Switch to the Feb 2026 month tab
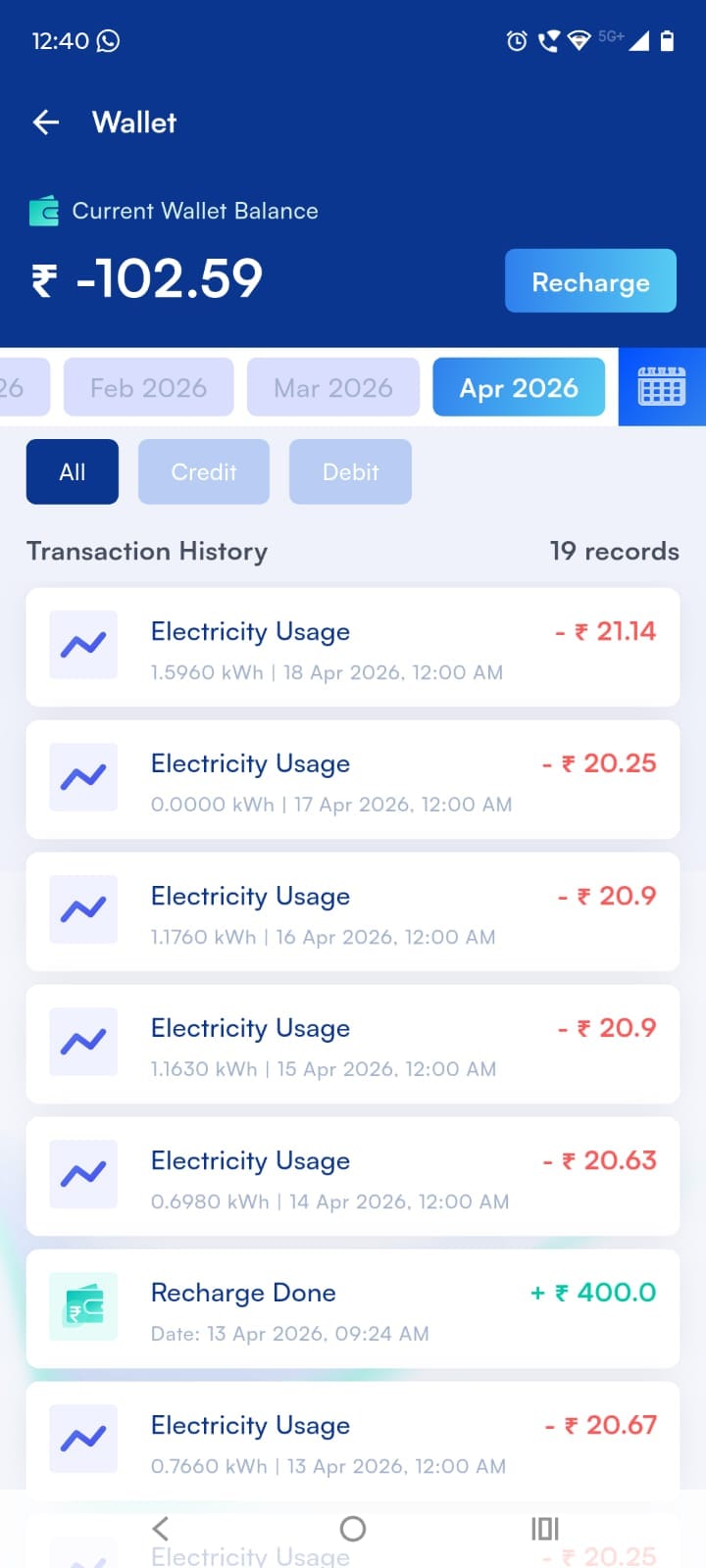This screenshot has width=706, height=1568. tap(149, 388)
